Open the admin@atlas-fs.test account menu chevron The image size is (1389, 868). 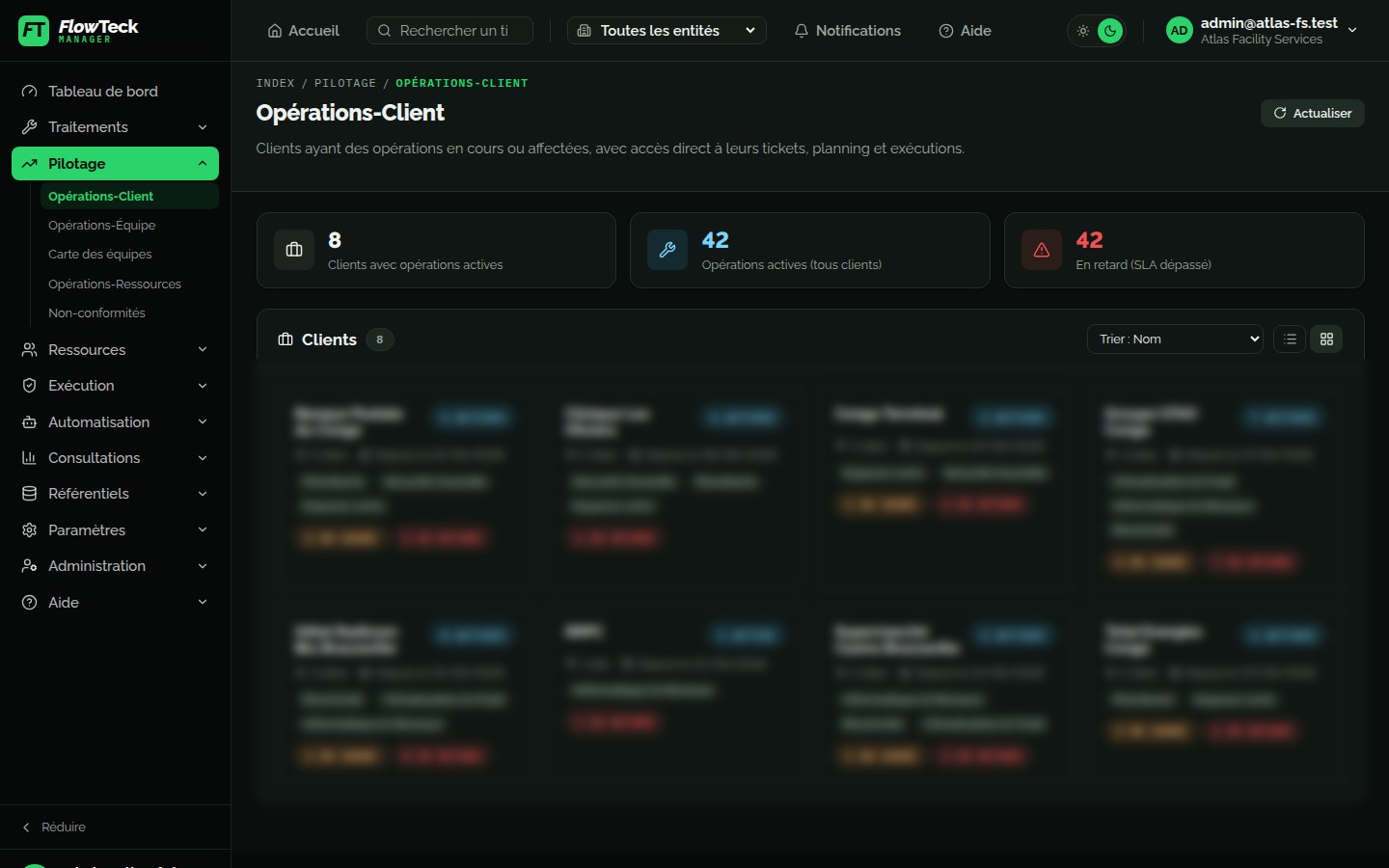1352,31
